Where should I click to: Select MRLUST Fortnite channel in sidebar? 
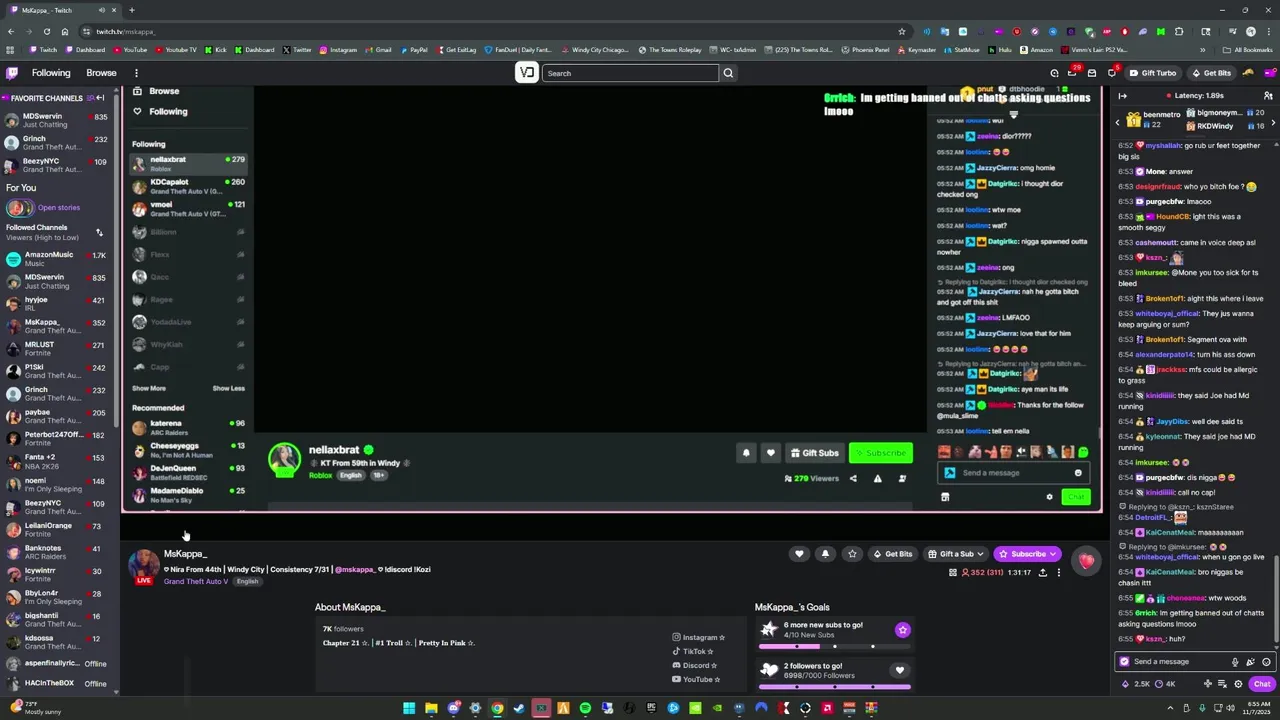[56, 349]
